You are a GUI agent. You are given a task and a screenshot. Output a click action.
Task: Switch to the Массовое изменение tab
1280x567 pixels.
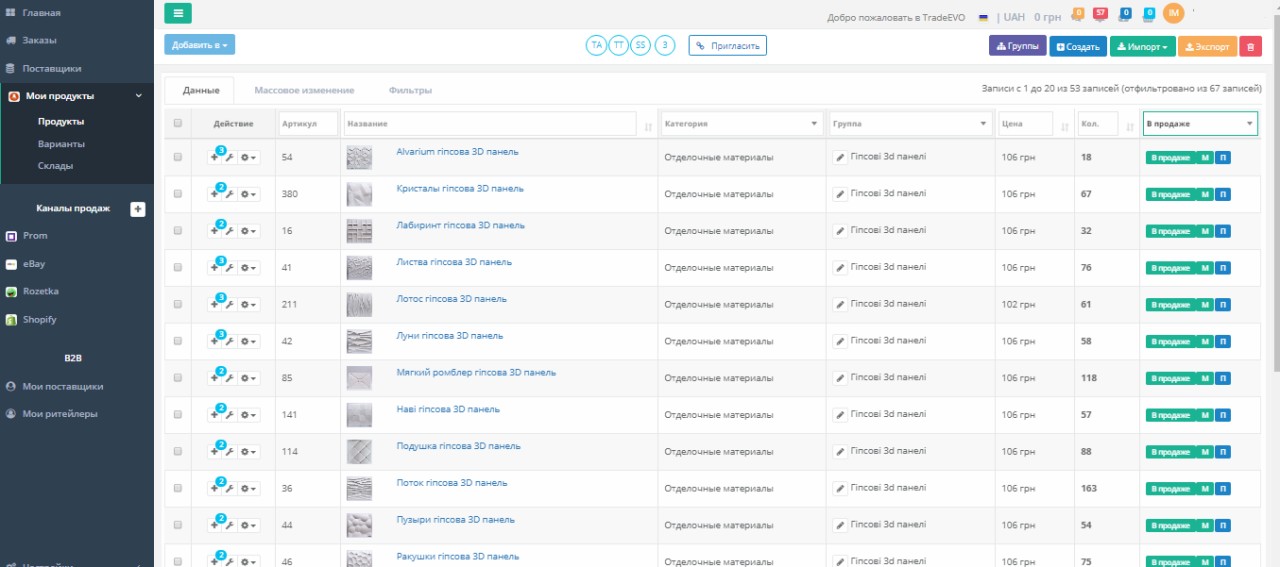tap(304, 90)
